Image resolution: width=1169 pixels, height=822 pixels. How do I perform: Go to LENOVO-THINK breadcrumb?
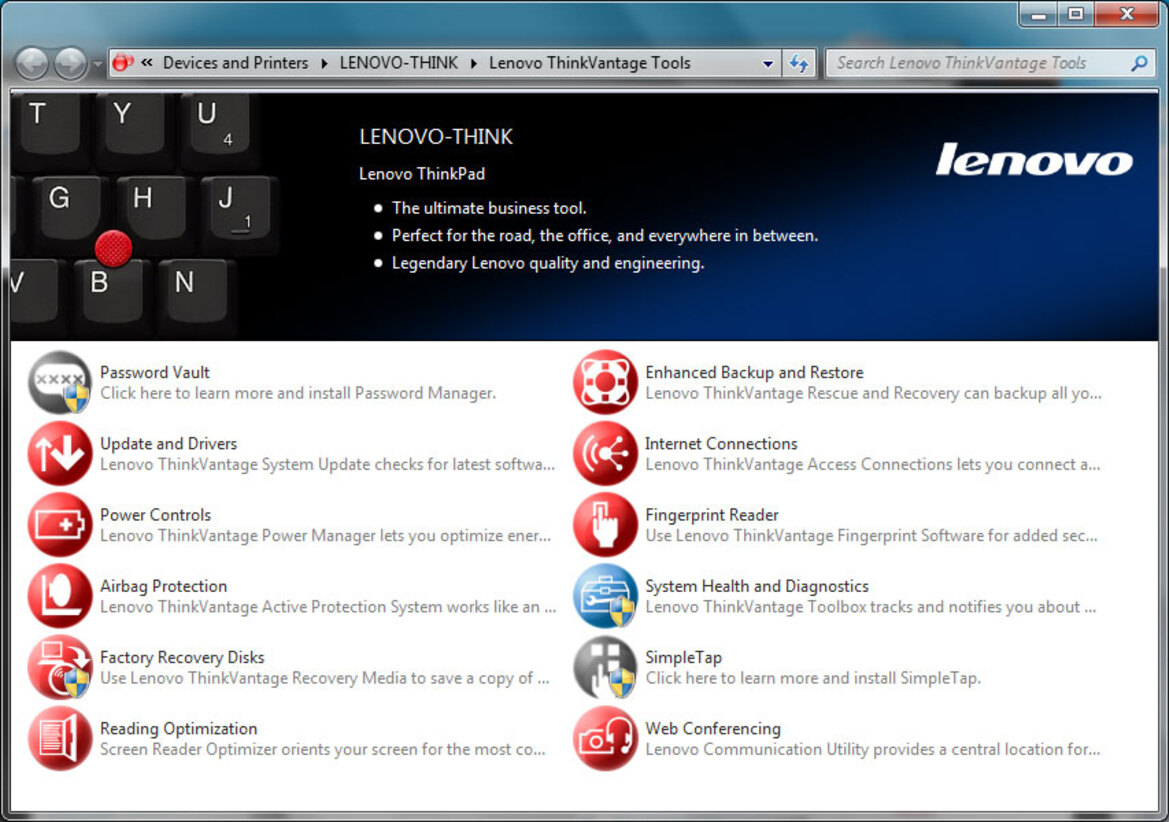pyautogui.click(x=399, y=63)
